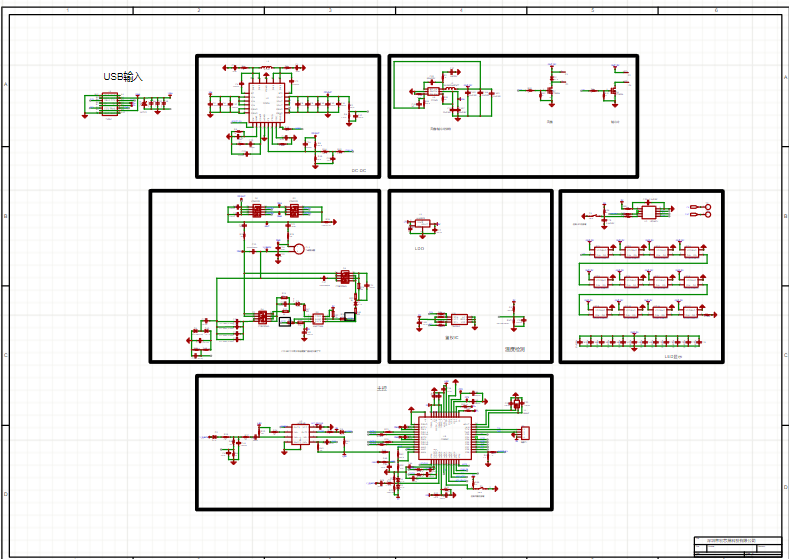Select the LDO regulator component
The width and height of the screenshot is (789, 559).
tap(423, 224)
